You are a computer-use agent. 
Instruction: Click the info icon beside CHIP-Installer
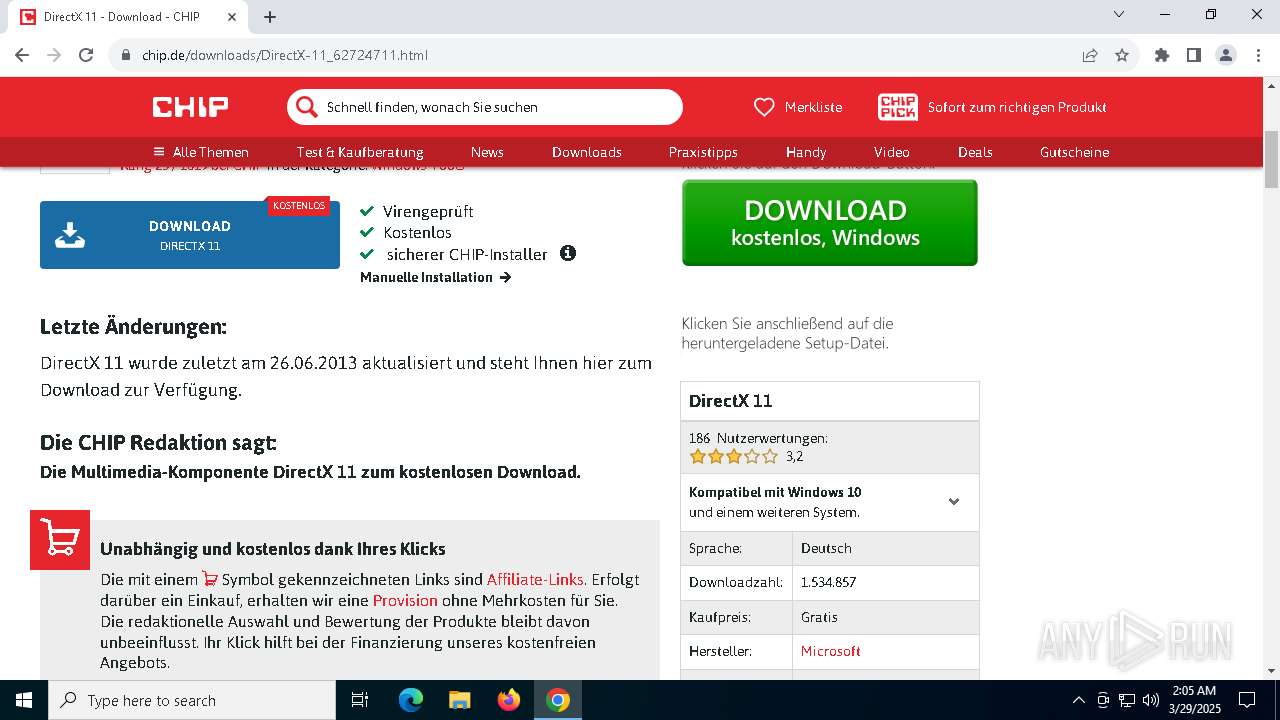[568, 253]
